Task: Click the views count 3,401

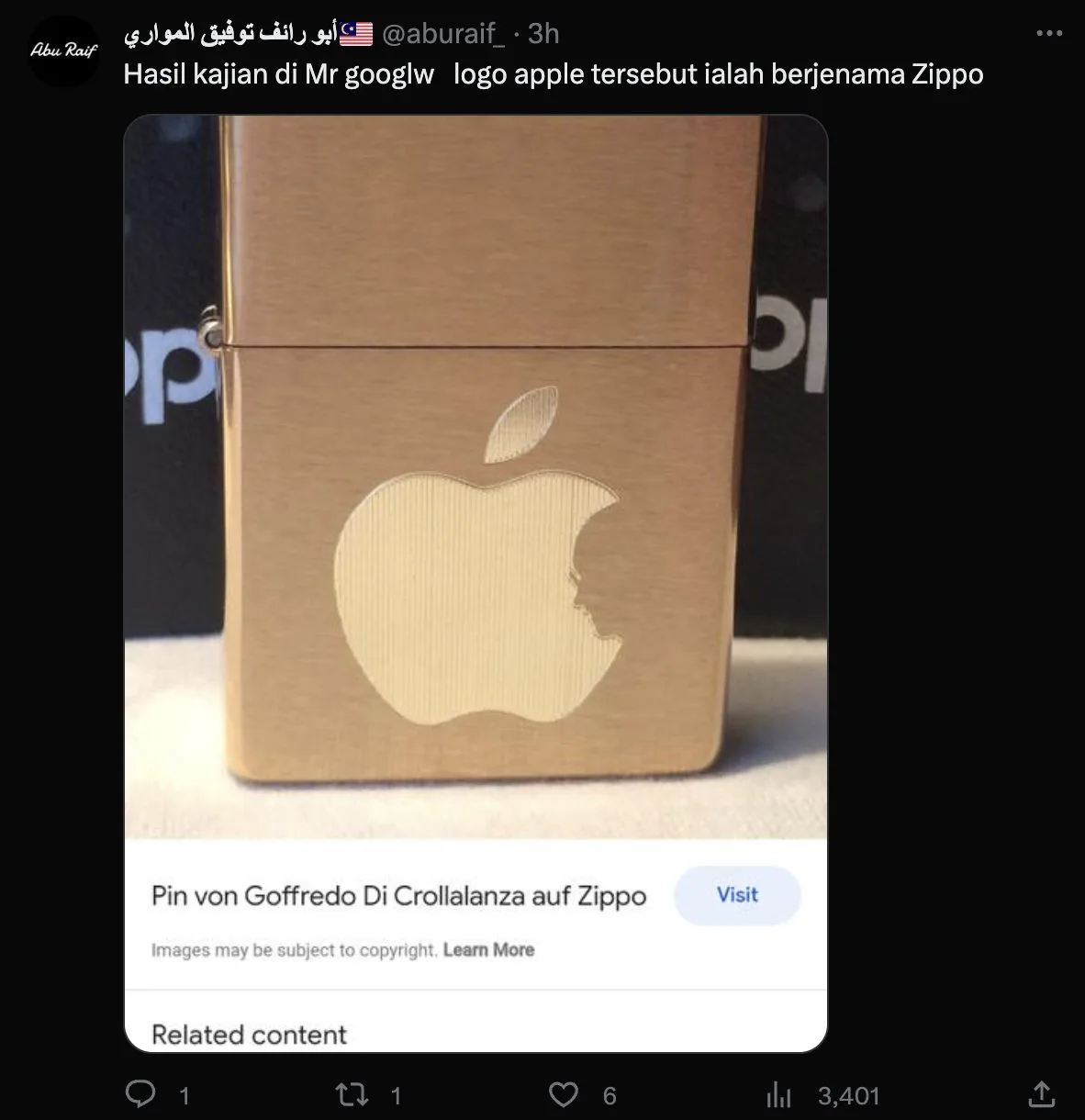Action: point(848,1095)
